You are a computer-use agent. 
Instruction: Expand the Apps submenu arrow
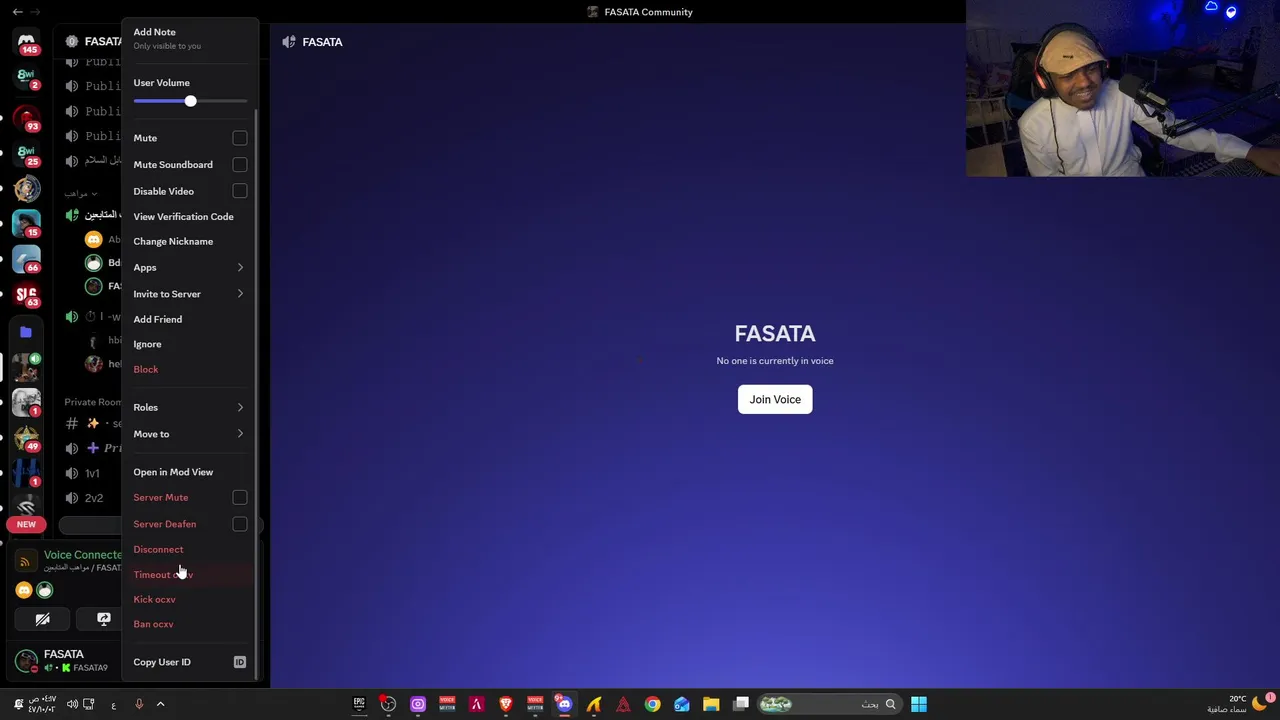[x=240, y=267]
